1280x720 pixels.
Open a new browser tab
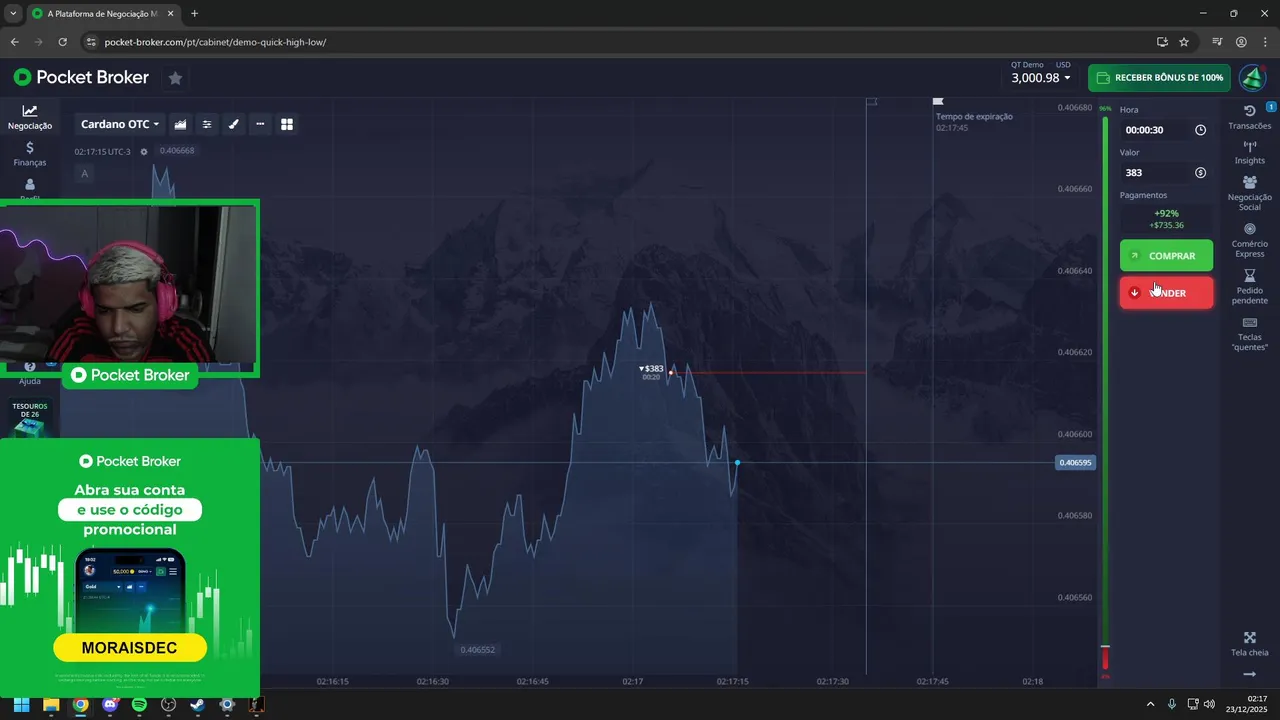point(194,14)
